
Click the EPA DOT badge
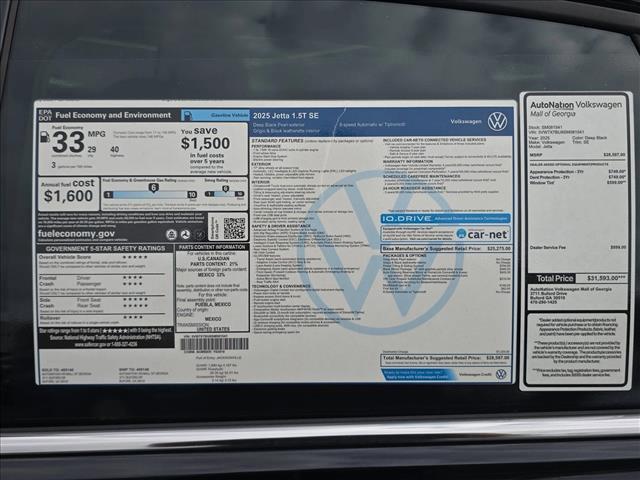(x=43, y=116)
